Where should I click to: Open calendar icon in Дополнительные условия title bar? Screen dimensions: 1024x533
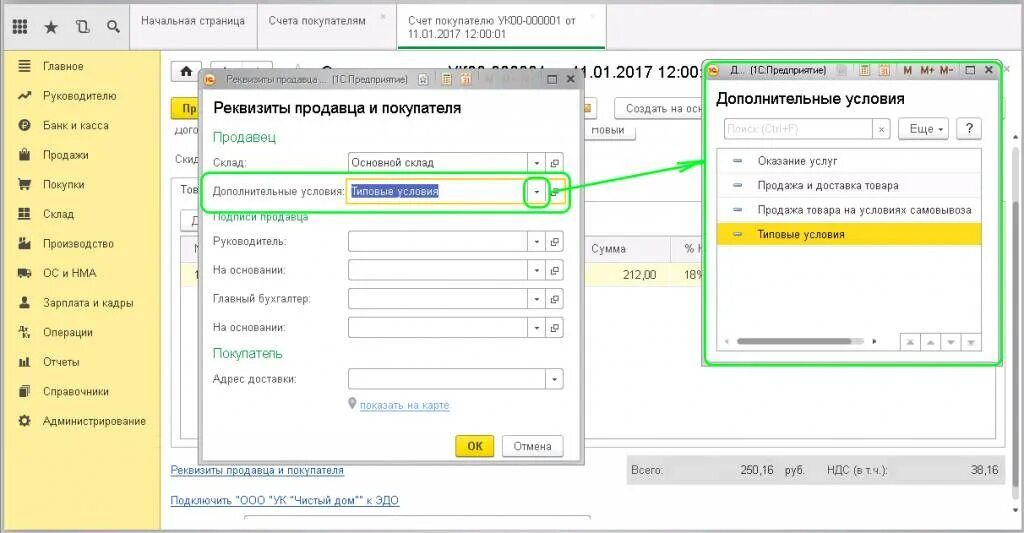point(884,70)
